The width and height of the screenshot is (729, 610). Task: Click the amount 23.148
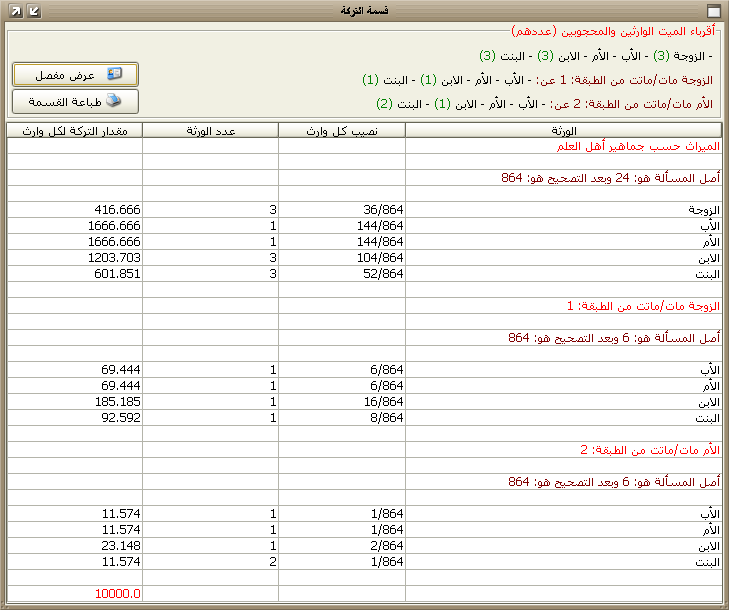pyautogui.click(x=121, y=545)
